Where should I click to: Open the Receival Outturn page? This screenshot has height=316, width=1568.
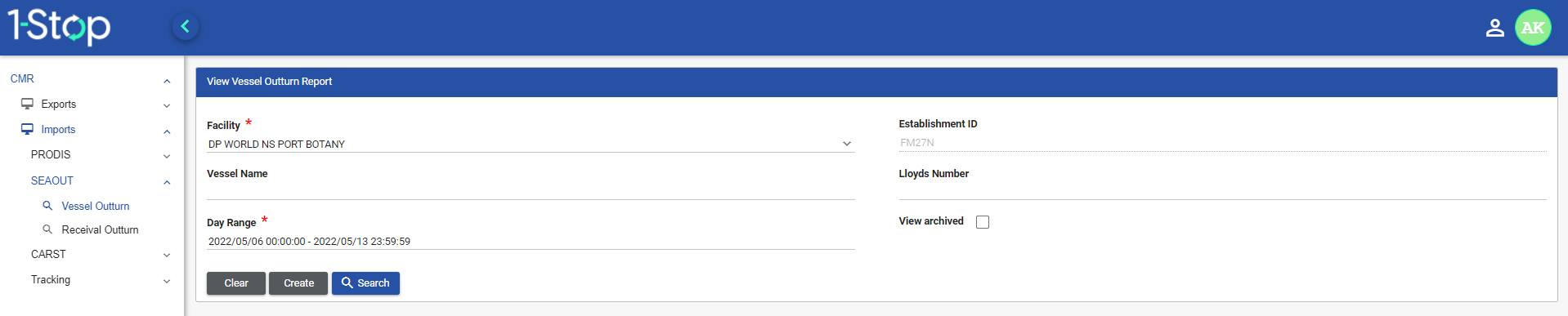pyautogui.click(x=100, y=229)
